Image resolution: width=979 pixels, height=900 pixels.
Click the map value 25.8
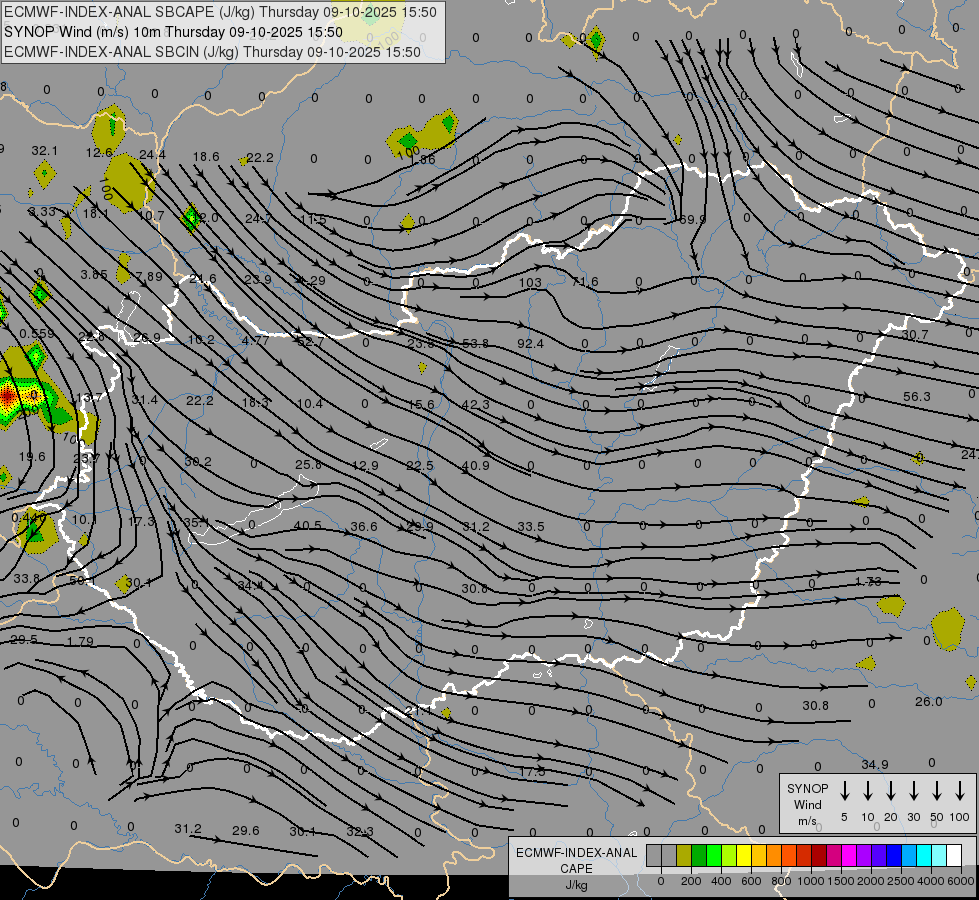pos(308,465)
